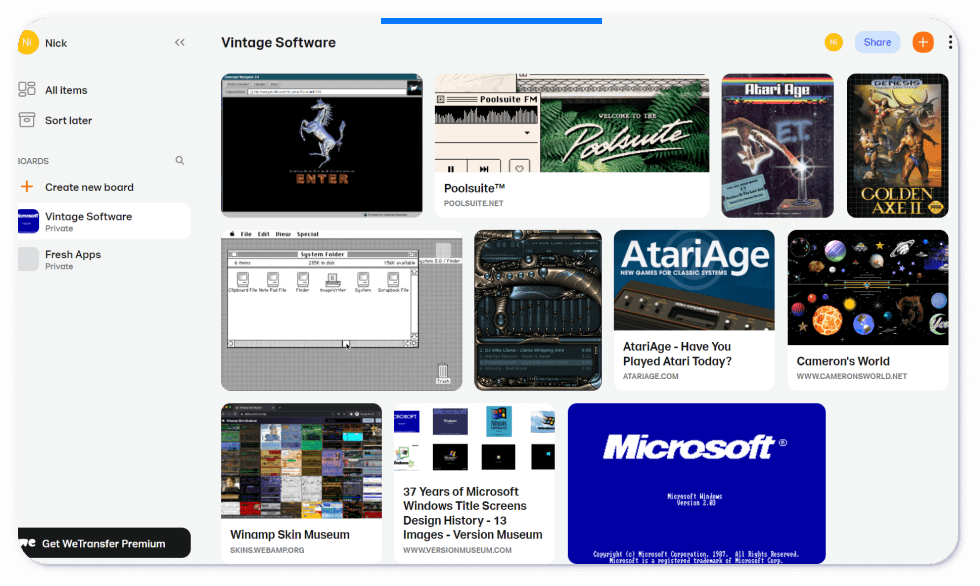Collapse the sidebar with the double-chevron icon
Image resolution: width=980 pixels, height=586 pixels.
pos(180,42)
